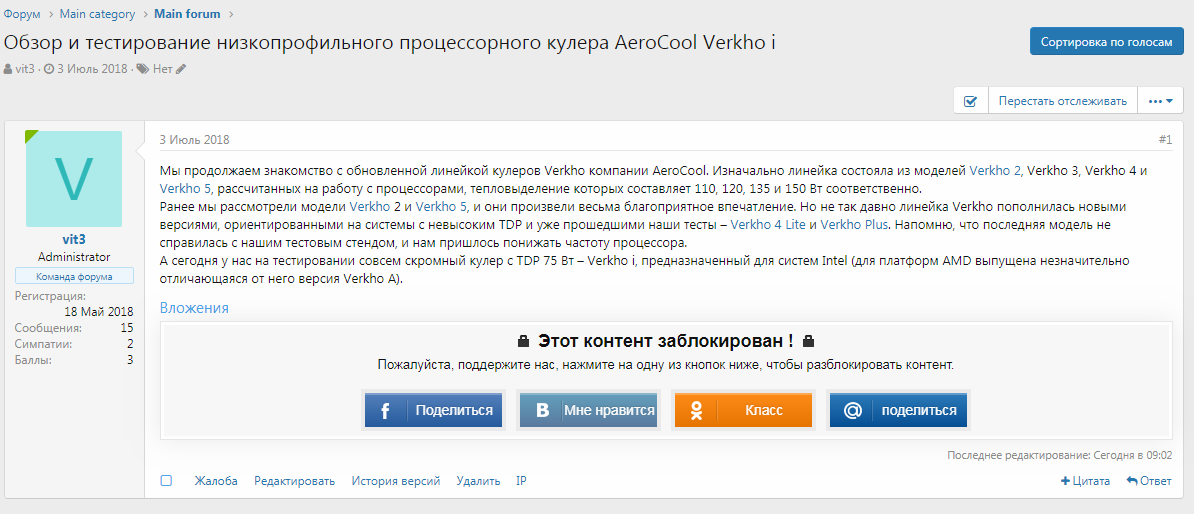This screenshot has height=514, width=1194.
Task: Tick the post selection checkbox
Action: click(166, 481)
